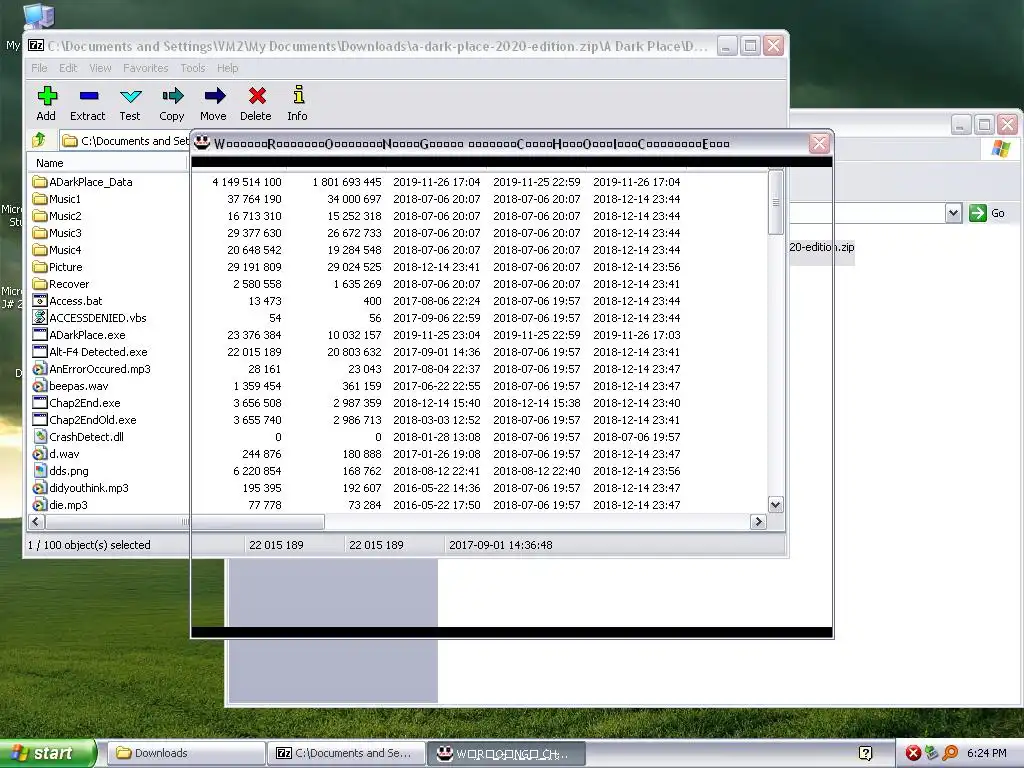Click the Extract toolbar icon

[88, 97]
